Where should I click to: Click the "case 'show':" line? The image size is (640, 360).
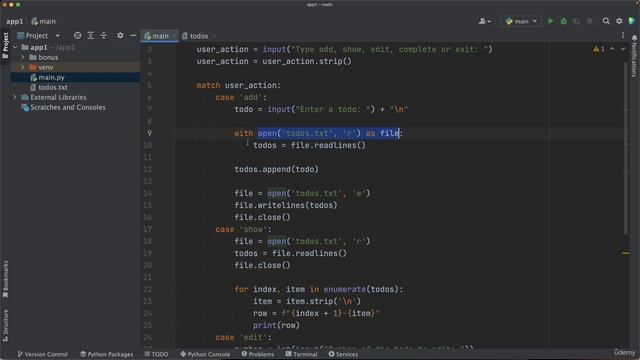[x=243, y=229]
